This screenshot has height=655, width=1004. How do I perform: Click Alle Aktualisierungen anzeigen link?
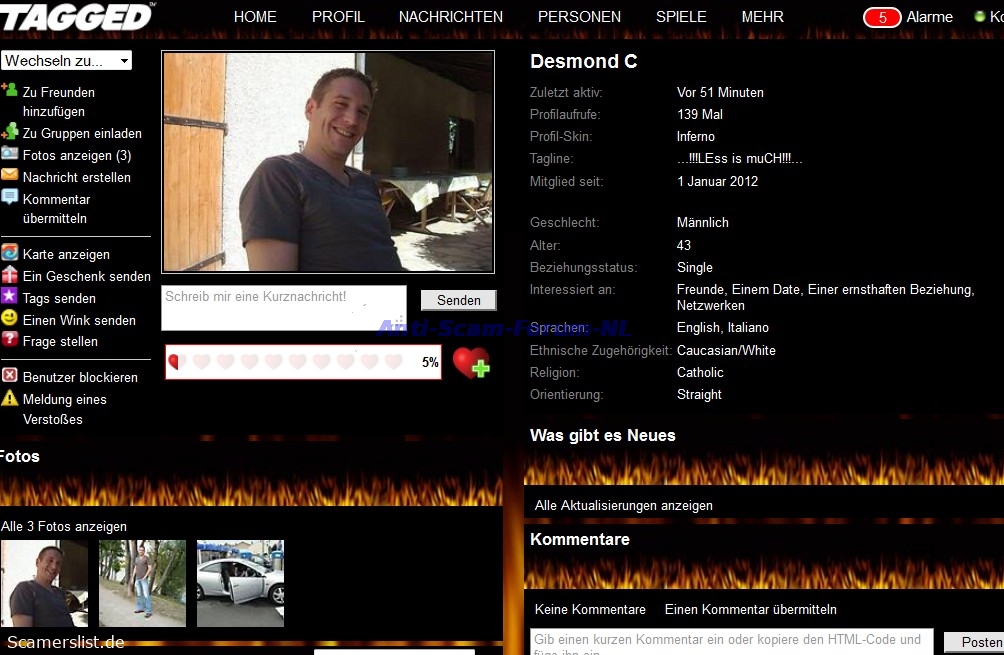click(624, 506)
